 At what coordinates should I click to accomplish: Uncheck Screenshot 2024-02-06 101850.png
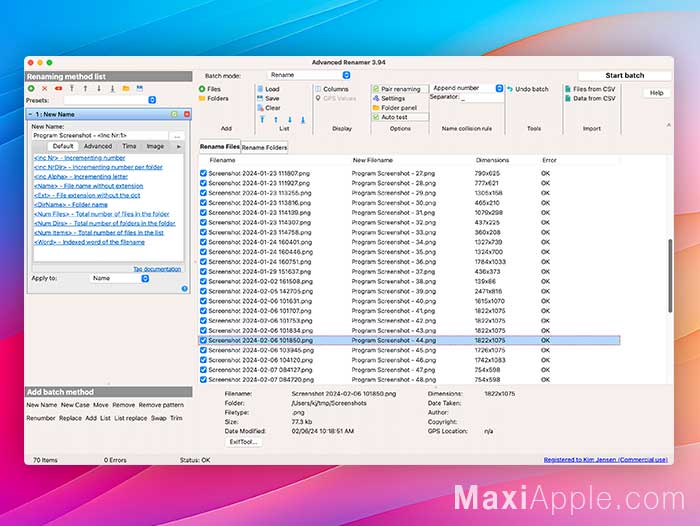tap(203, 340)
